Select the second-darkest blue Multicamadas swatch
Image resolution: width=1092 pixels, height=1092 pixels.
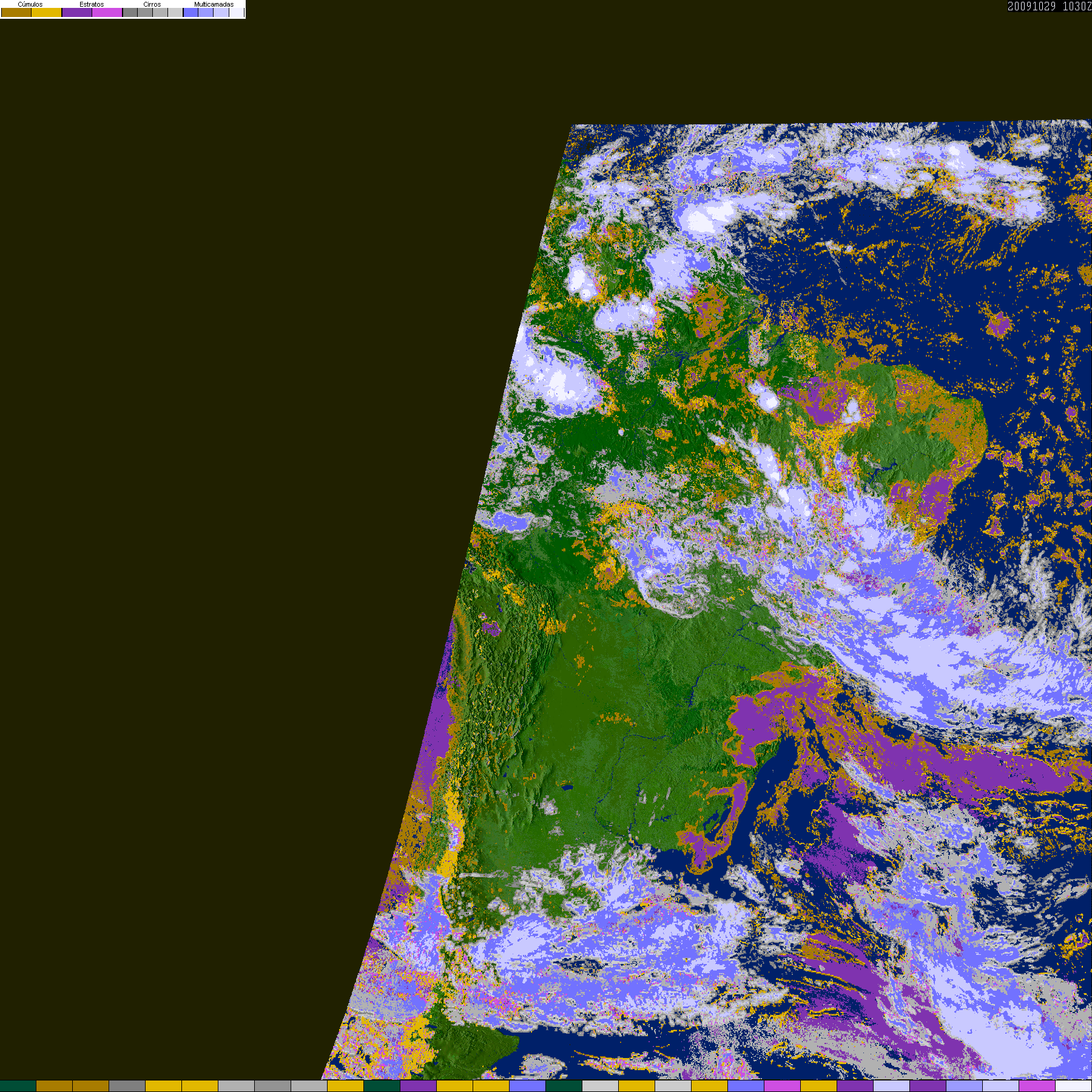tap(206, 12)
